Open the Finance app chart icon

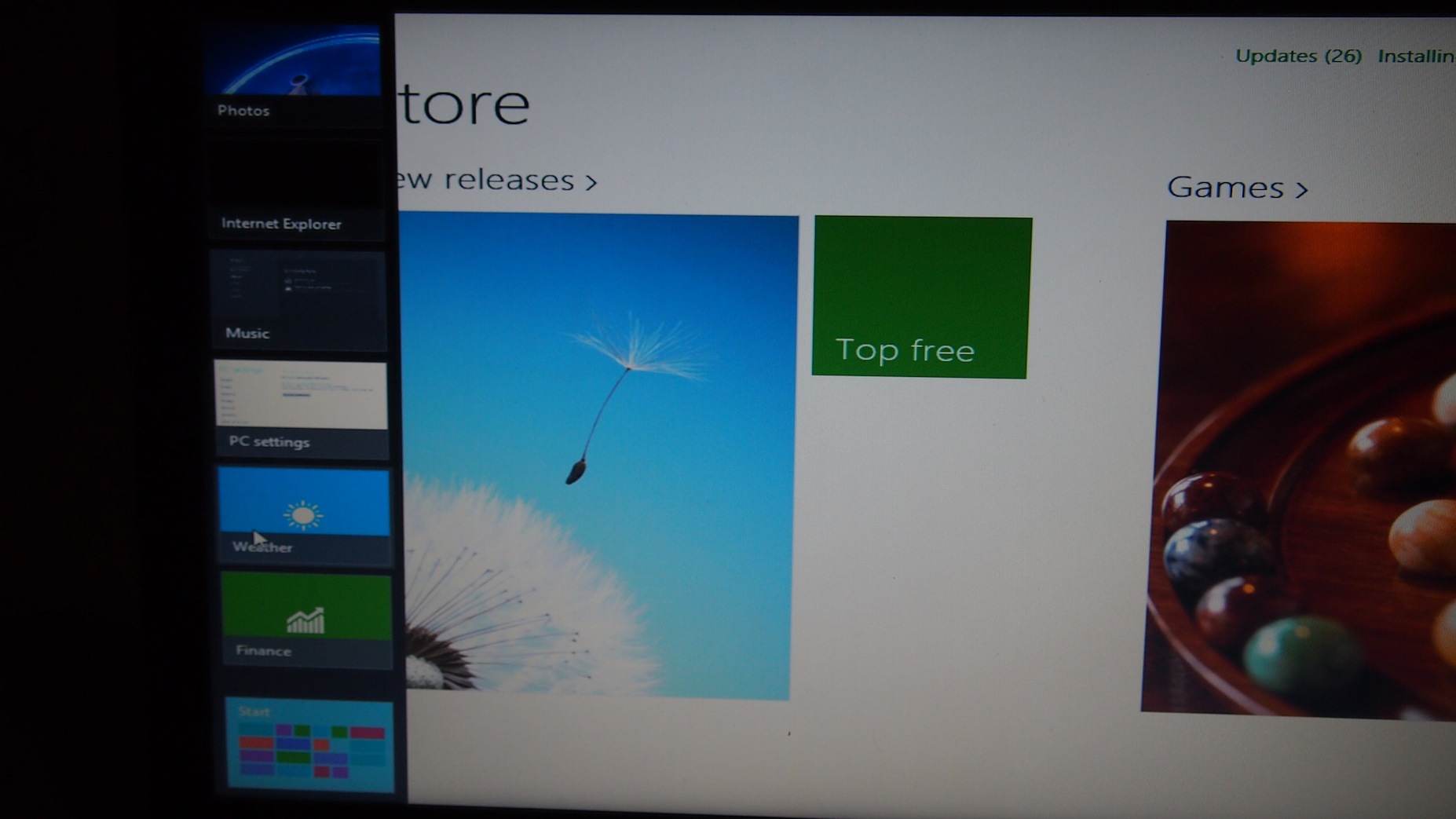[x=305, y=620]
